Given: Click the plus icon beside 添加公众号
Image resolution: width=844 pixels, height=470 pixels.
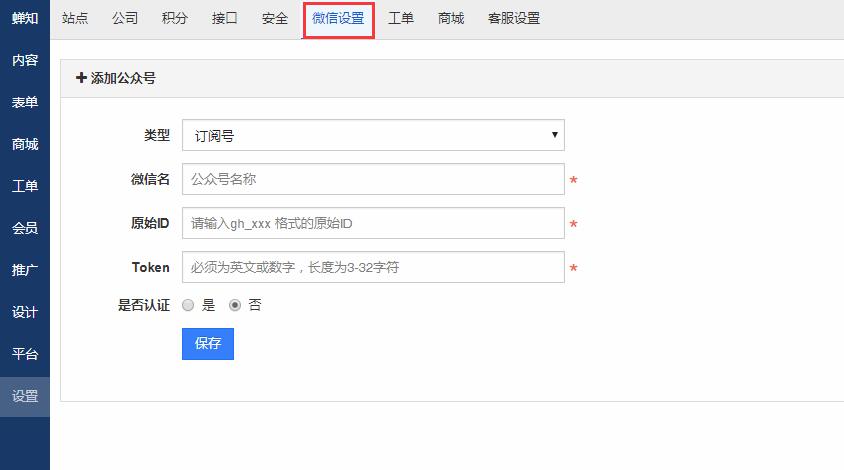Looking at the screenshot, I should tap(81, 78).
